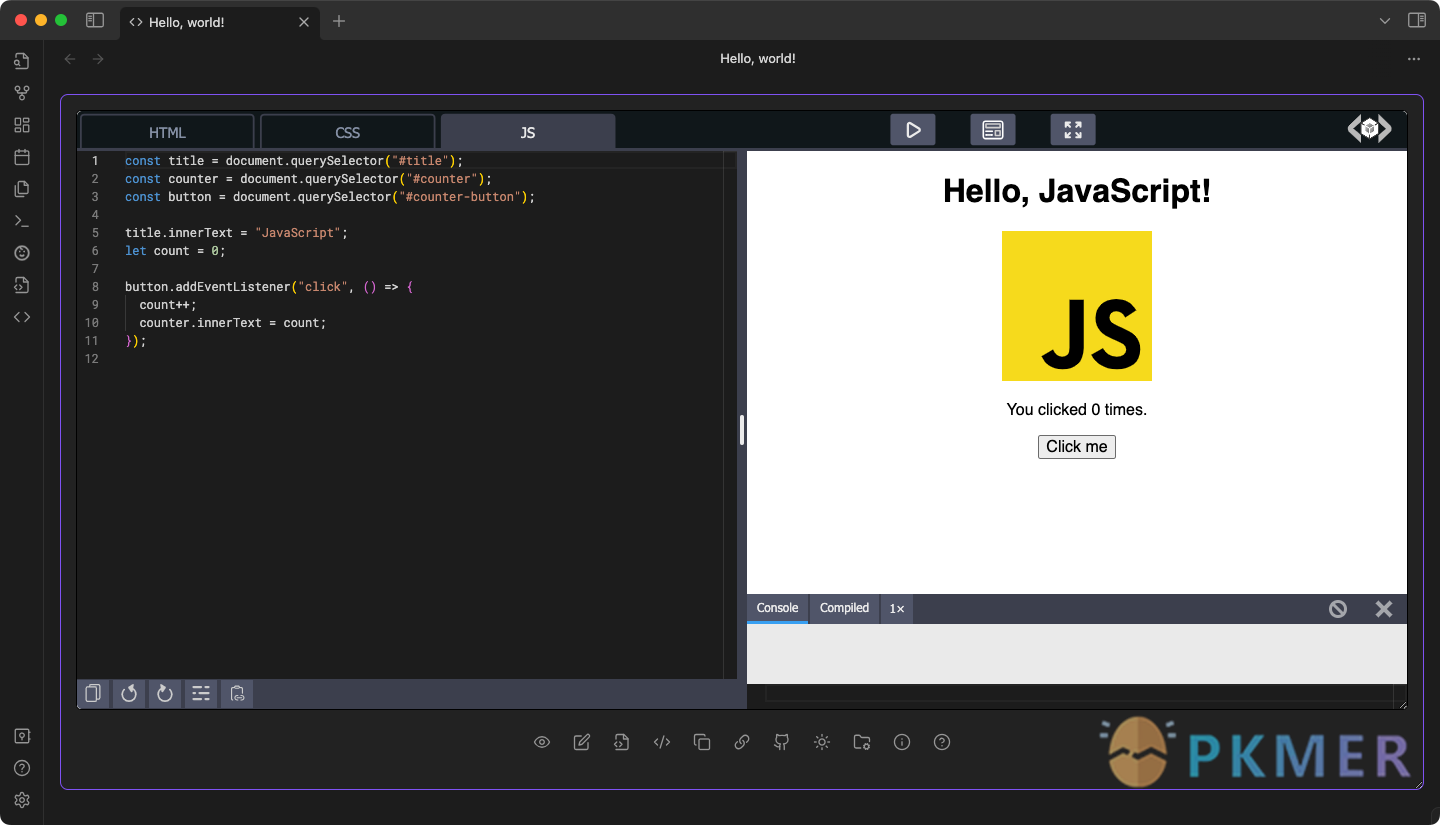The height and width of the screenshot is (825, 1440).
Task: Click the smiley face icon in left ribbon
Action: pos(22,253)
